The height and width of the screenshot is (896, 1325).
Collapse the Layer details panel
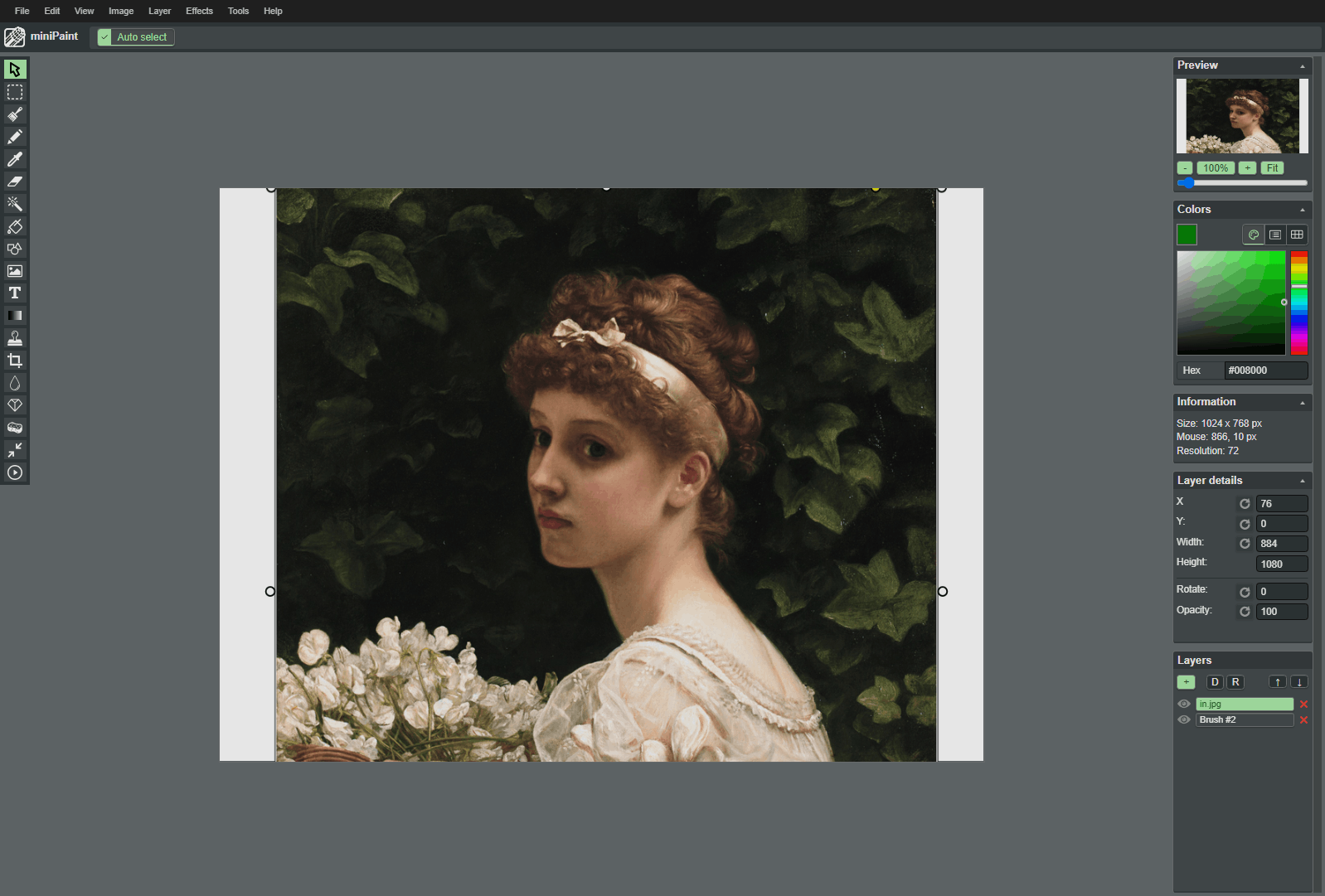coord(1302,481)
